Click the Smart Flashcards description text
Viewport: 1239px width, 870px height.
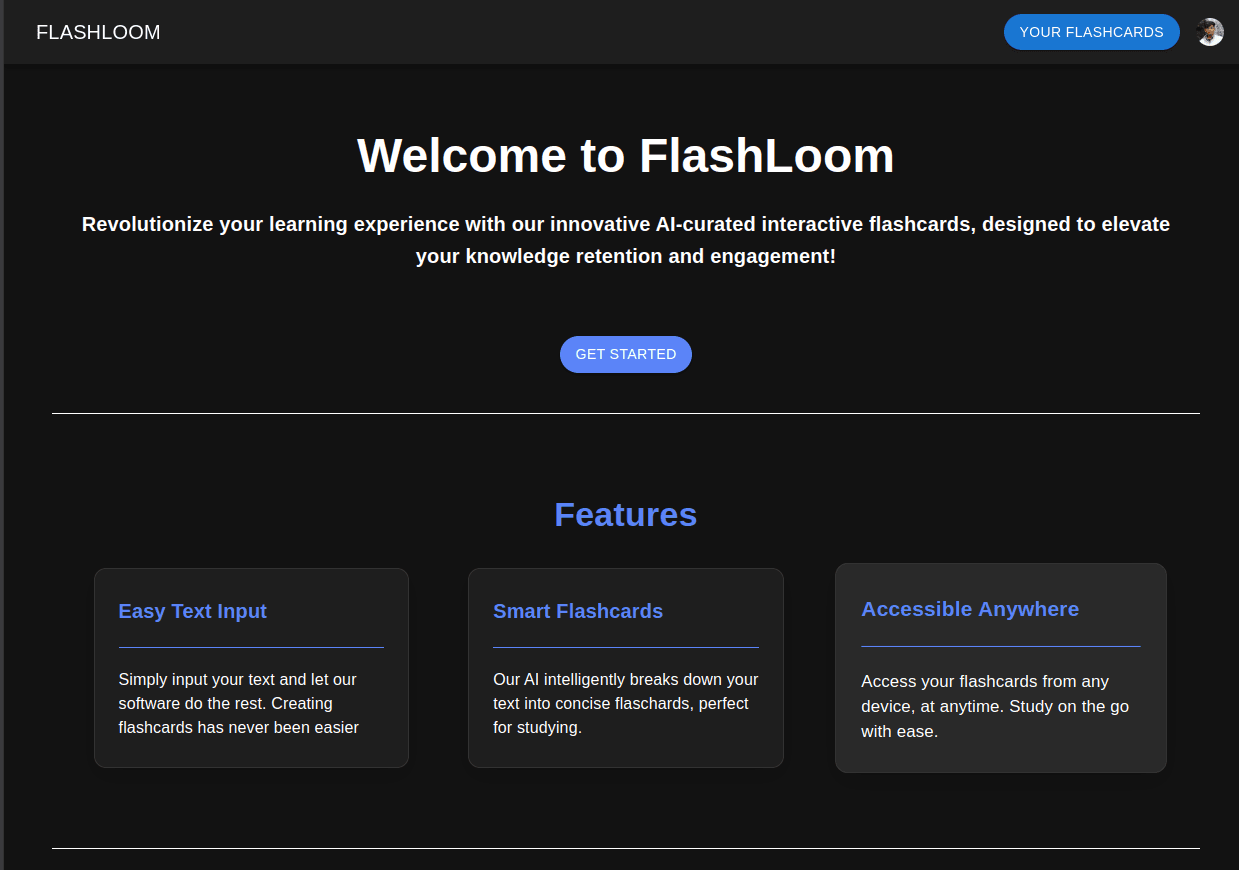tap(626, 703)
